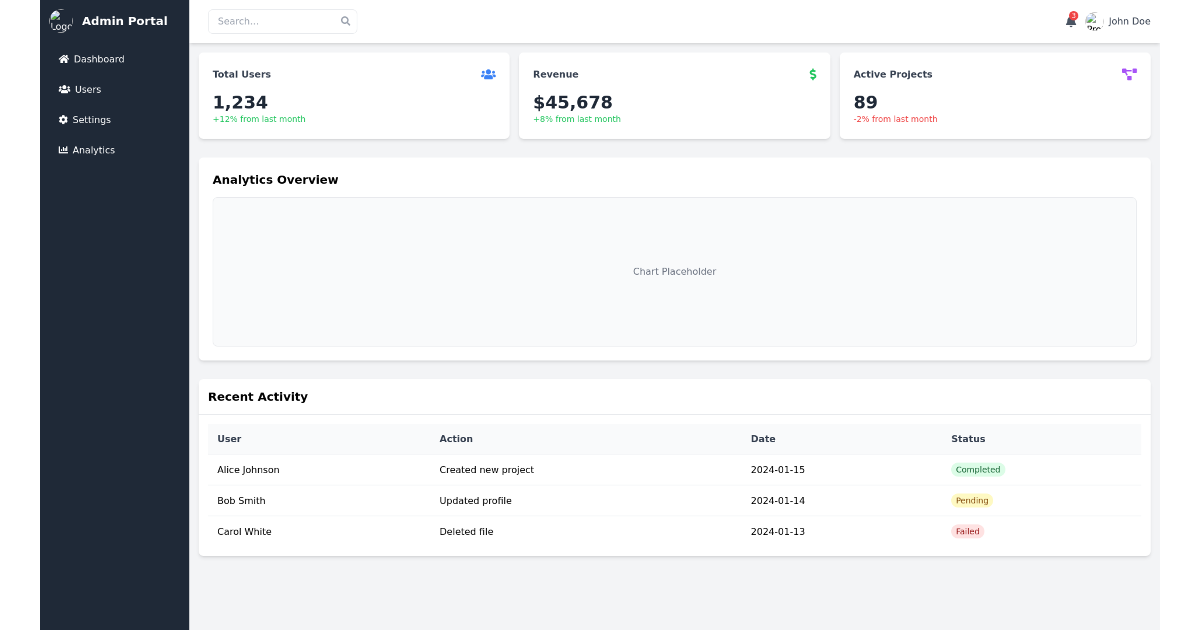
Task: Click the Recent Activity heading
Action: (258, 396)
